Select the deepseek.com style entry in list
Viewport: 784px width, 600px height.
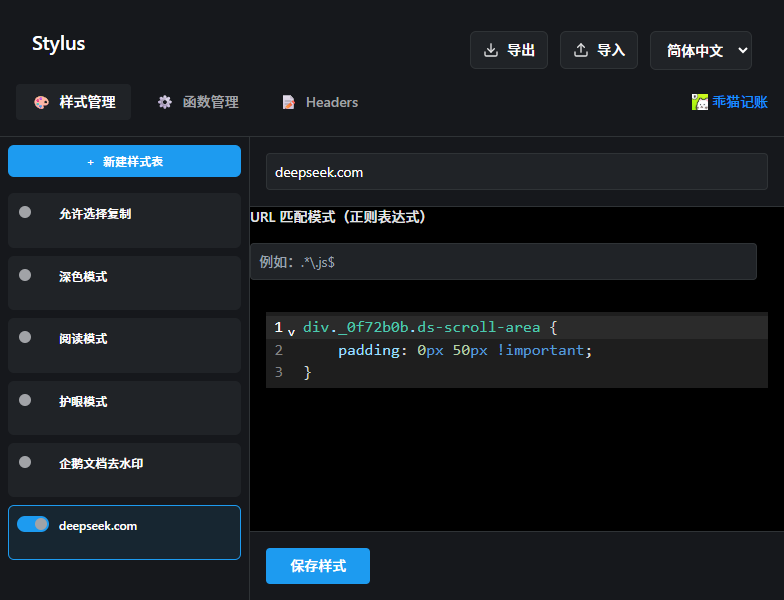tap(124, 532)
